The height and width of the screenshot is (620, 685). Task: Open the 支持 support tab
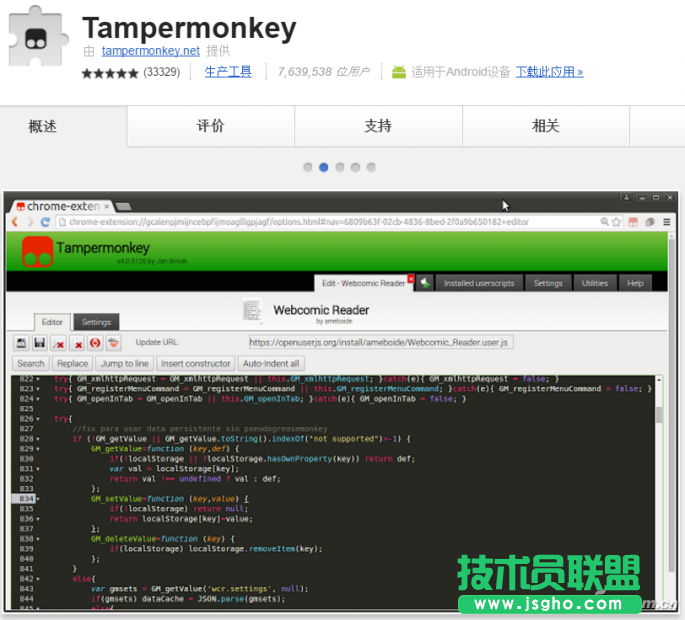pos(378,126)
